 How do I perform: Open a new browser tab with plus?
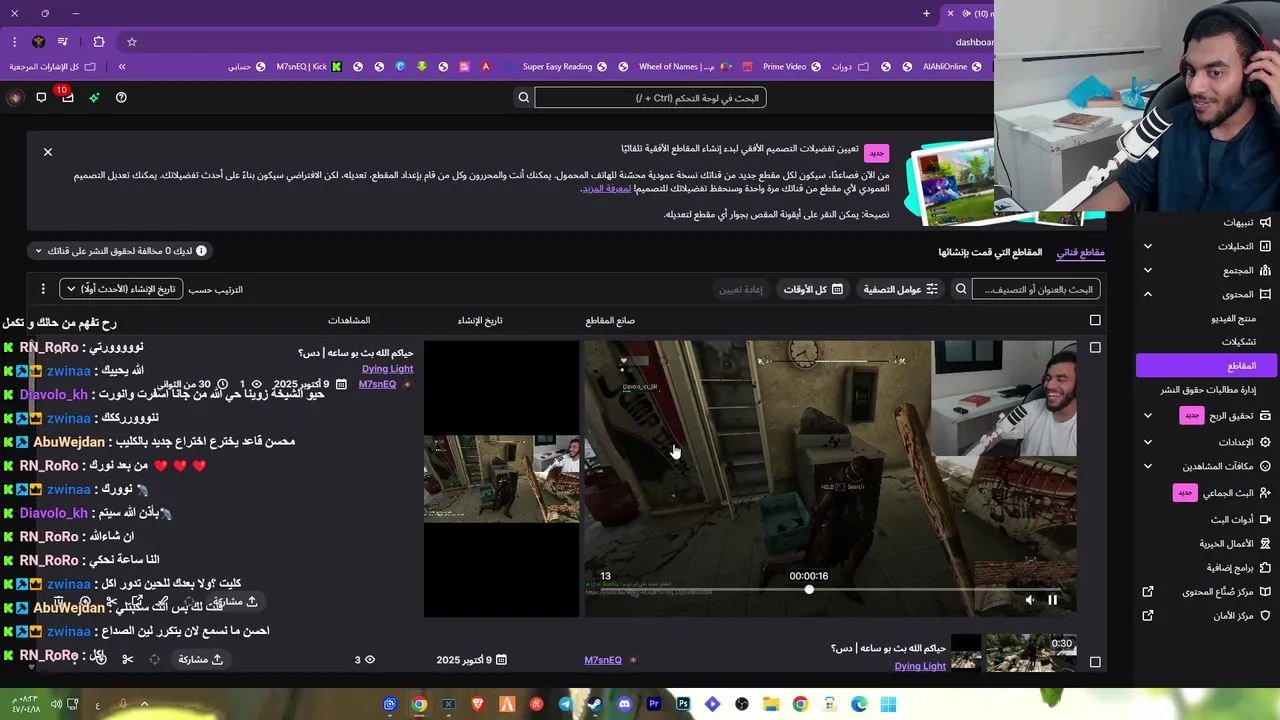coord(926,13)
